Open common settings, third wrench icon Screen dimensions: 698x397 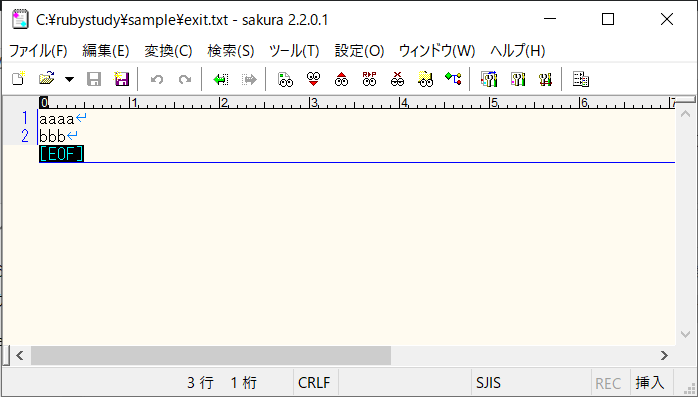[545, 79]
